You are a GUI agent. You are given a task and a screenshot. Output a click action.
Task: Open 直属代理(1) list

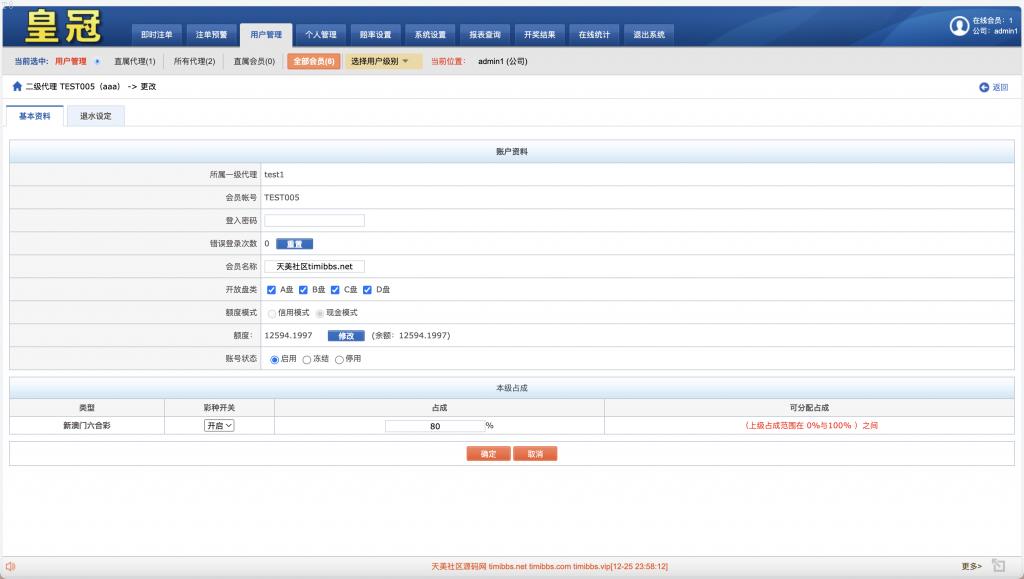[x=135, y=61]
